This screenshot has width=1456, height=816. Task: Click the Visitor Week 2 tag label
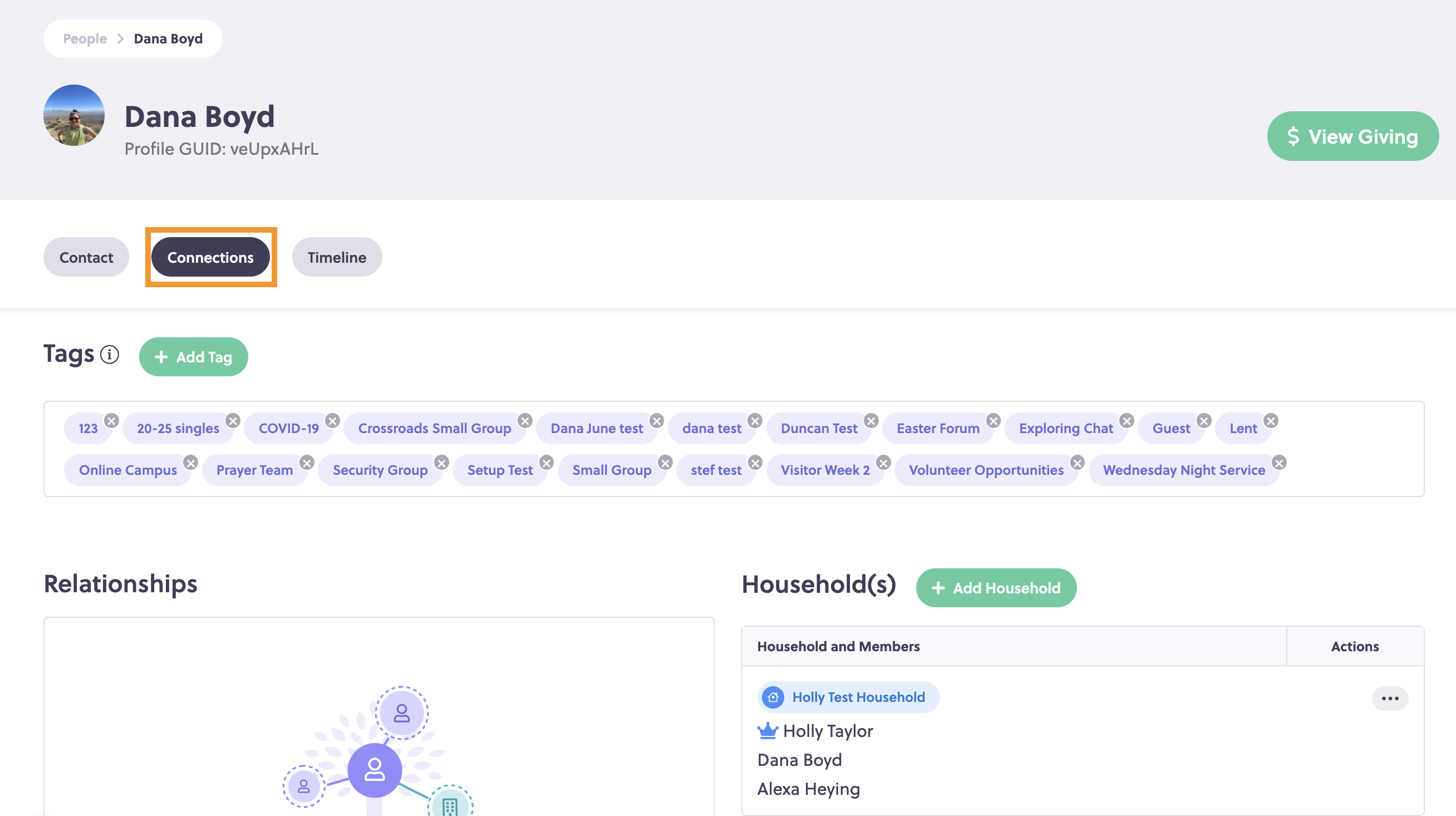825,470
